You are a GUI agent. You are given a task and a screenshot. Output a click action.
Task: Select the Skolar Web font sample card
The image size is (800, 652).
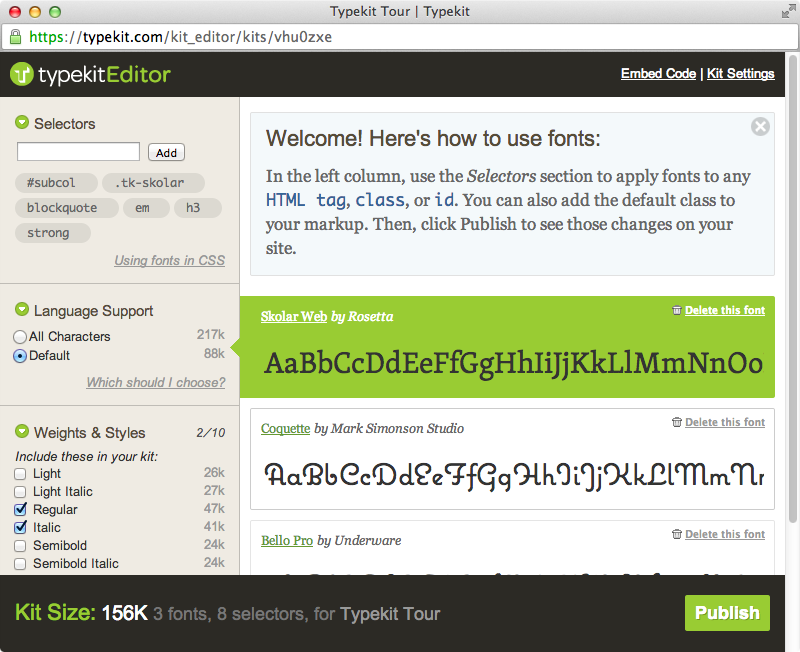[x=507, y=347]
